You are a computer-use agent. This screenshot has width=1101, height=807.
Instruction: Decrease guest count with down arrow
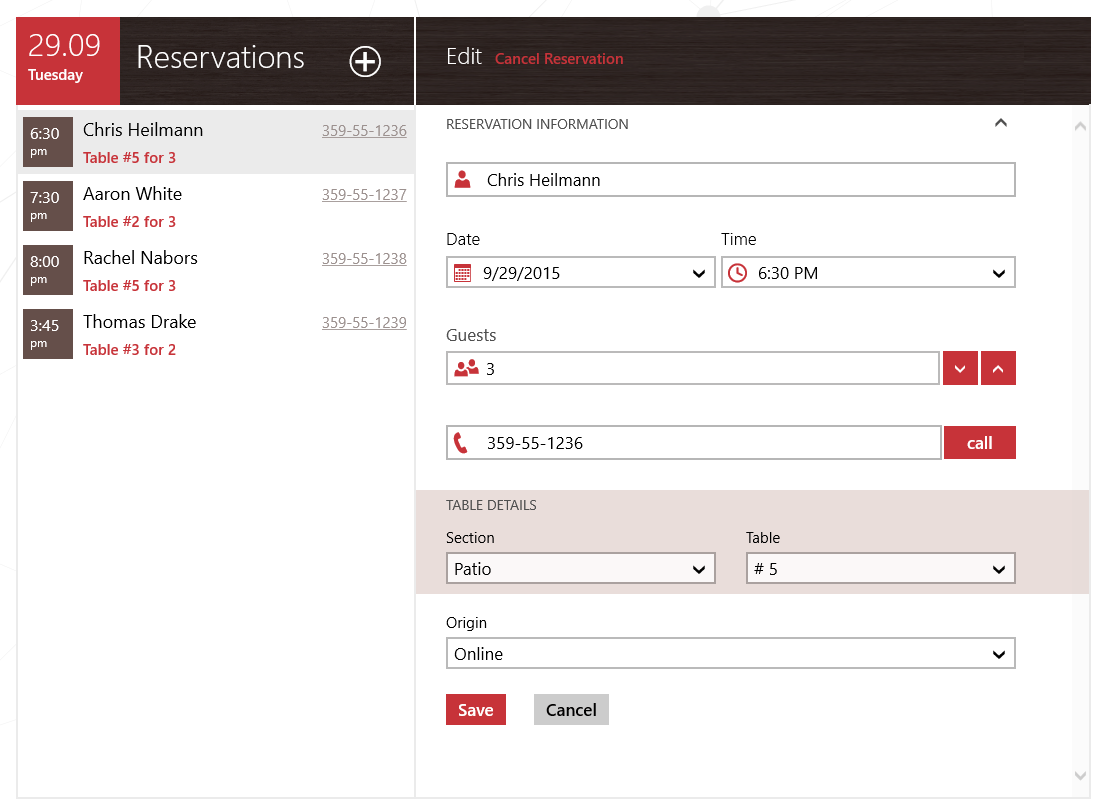click(960, 368)
